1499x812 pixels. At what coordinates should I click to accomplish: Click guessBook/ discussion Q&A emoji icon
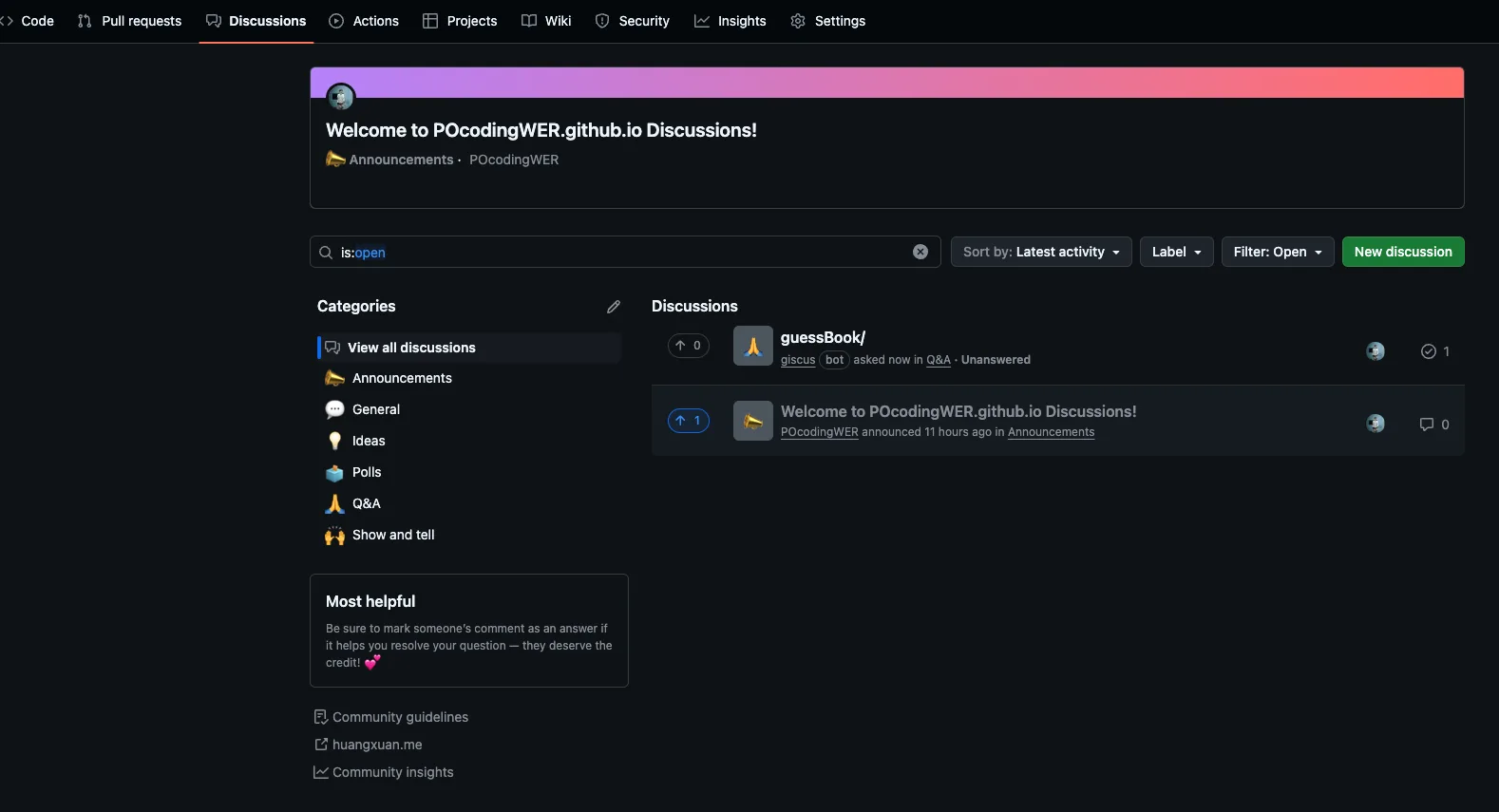click(753, 346)
